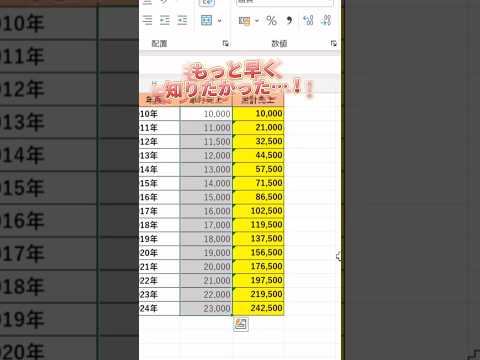Select the gray cell with 15,000
480x360 pixels.
206,197
